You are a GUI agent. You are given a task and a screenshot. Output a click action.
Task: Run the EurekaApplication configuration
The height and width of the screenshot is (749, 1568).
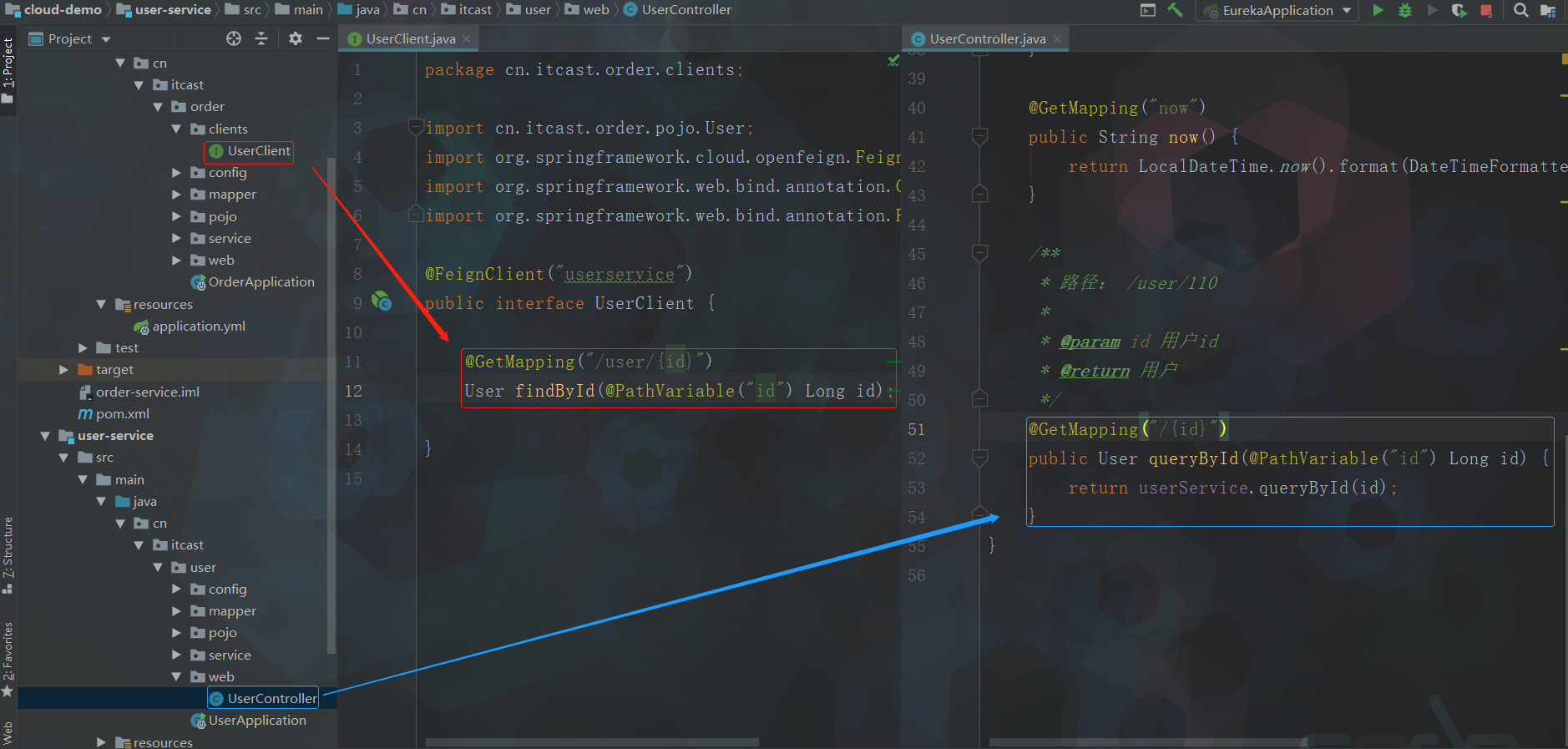coord(1378,10)
